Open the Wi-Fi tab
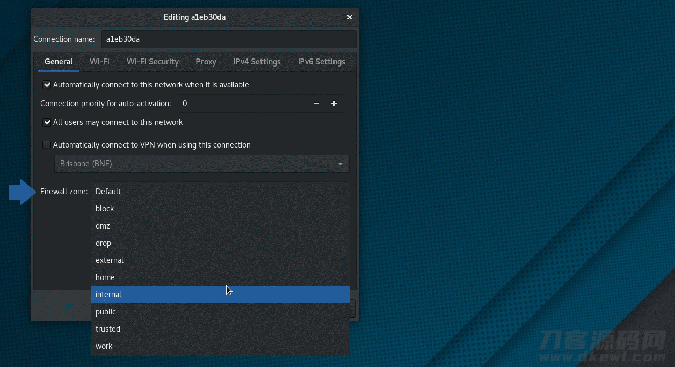 tap(99, 62)
